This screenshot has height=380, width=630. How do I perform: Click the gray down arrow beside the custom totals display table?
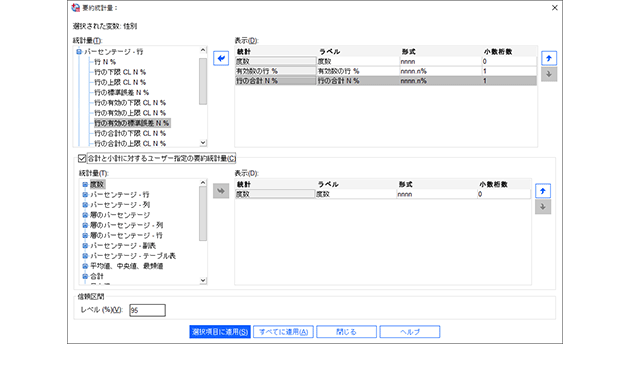click(x=543, y=207)
